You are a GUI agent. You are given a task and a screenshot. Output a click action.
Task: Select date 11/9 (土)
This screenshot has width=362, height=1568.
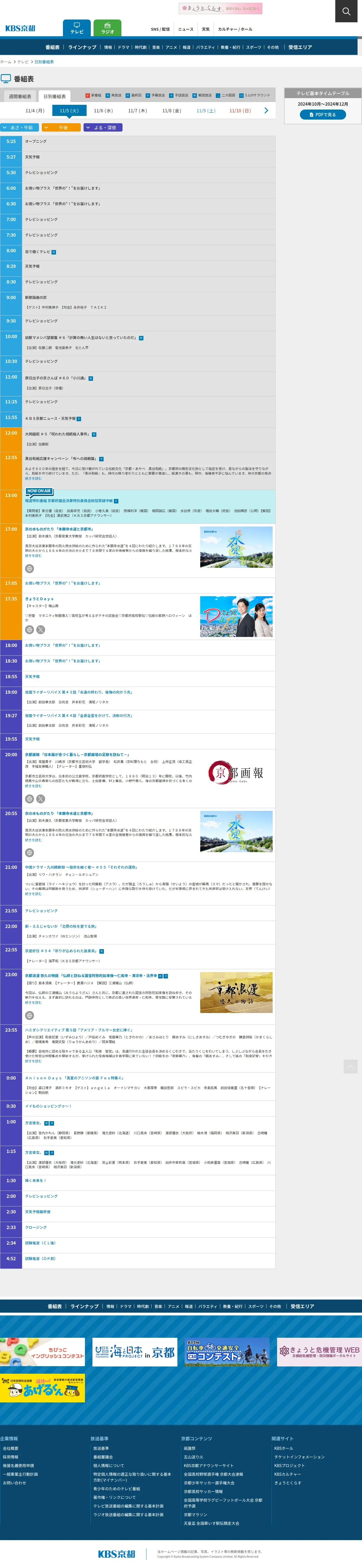(206, 111)
